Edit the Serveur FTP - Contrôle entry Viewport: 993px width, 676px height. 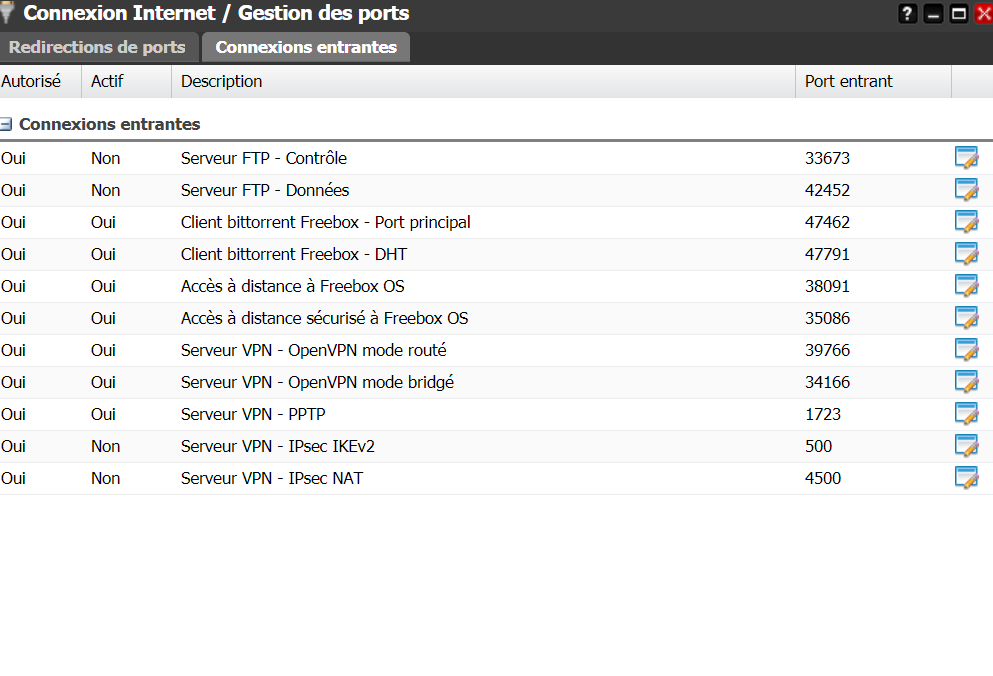(966, 158)
